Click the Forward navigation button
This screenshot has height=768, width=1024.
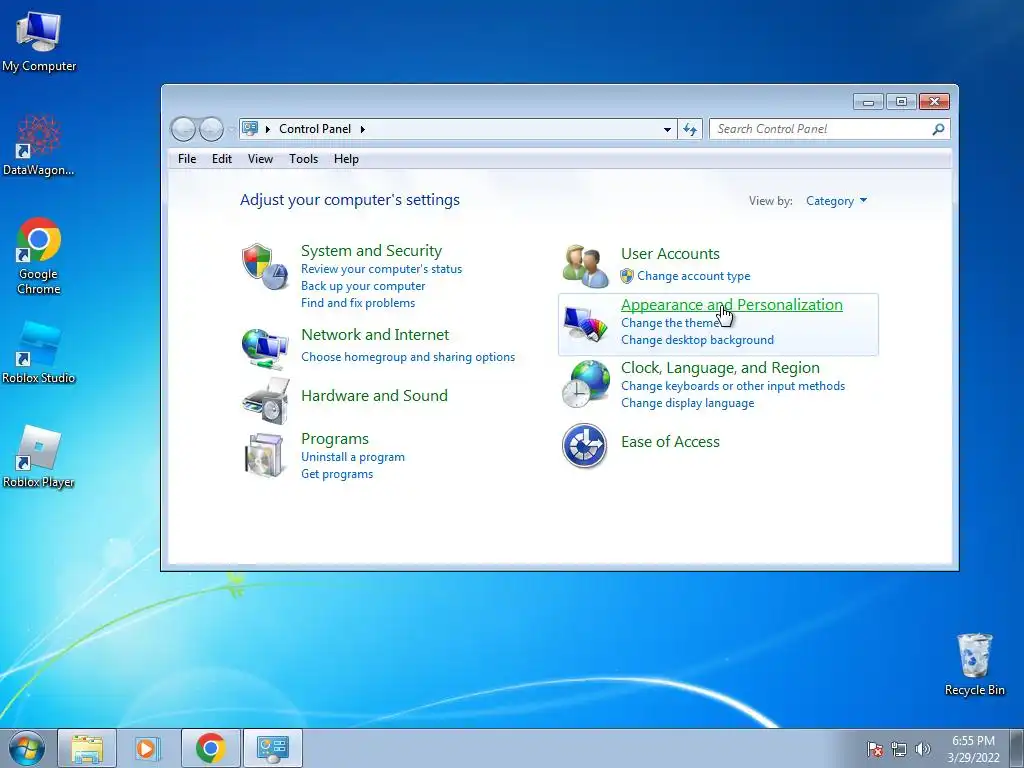click(211, 129)
